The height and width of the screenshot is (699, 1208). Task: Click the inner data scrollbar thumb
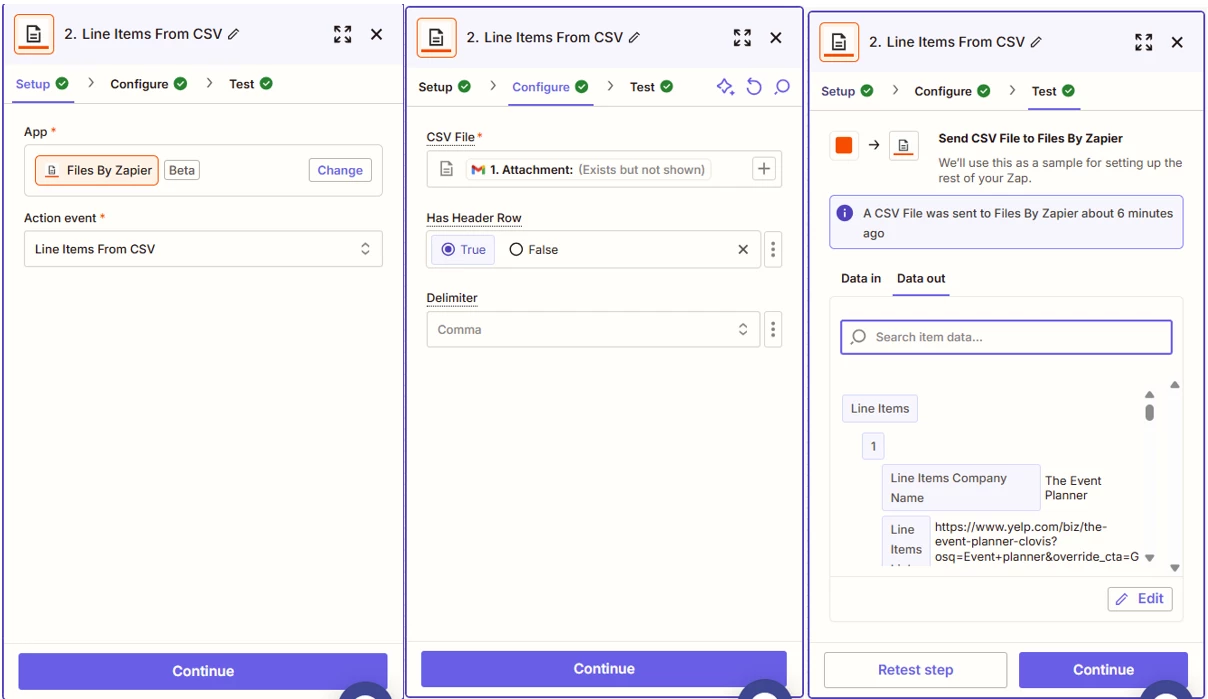point(1149,412)
